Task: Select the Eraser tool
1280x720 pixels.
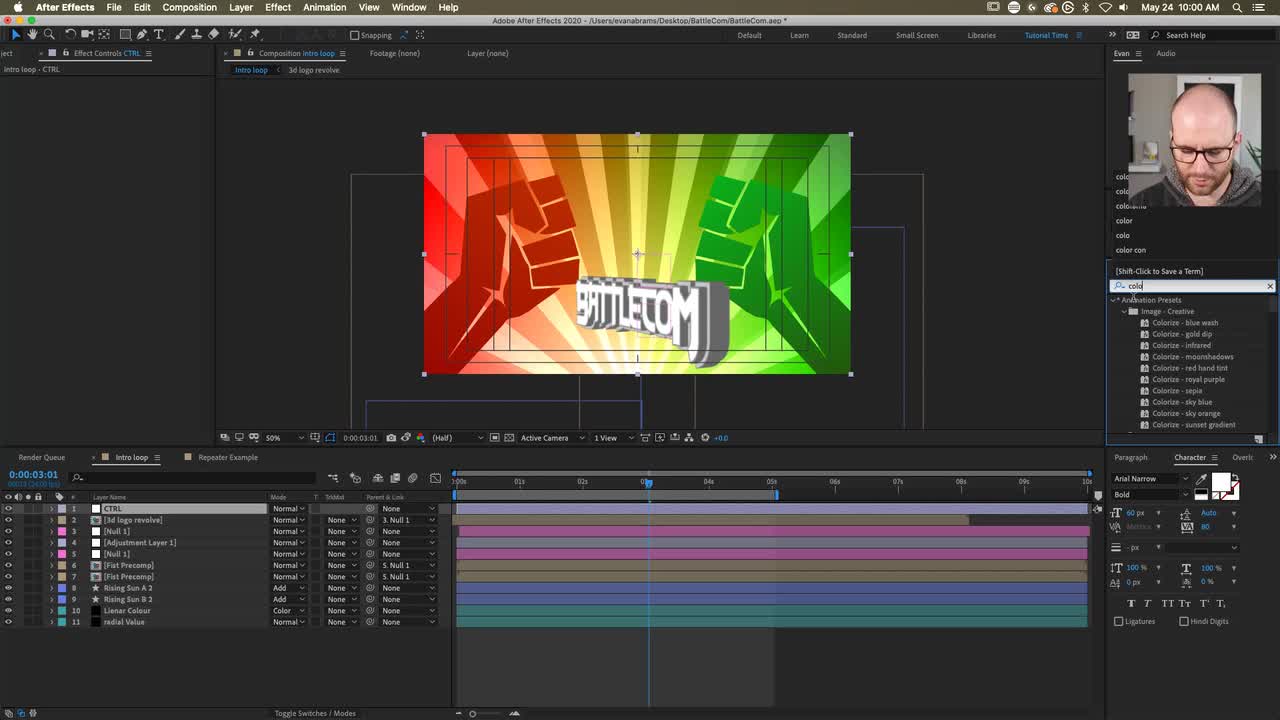Action: (213, 35)
